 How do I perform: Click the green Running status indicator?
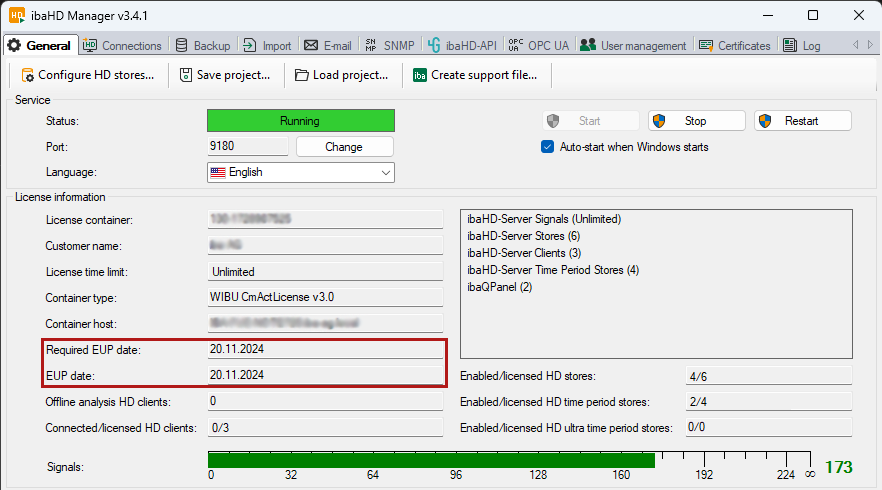(x=301, y=121)
